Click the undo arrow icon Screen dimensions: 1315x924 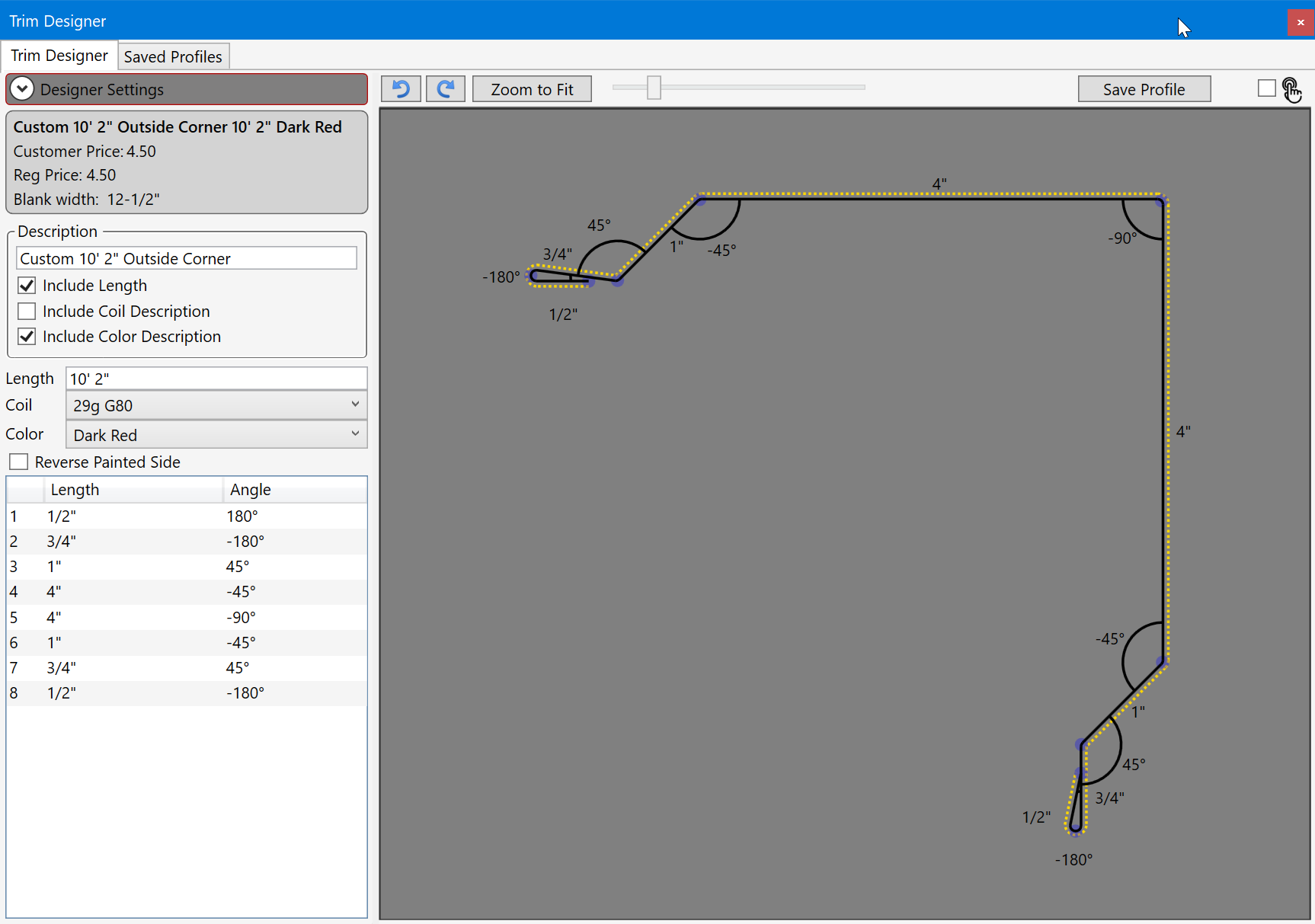[401, 89]
